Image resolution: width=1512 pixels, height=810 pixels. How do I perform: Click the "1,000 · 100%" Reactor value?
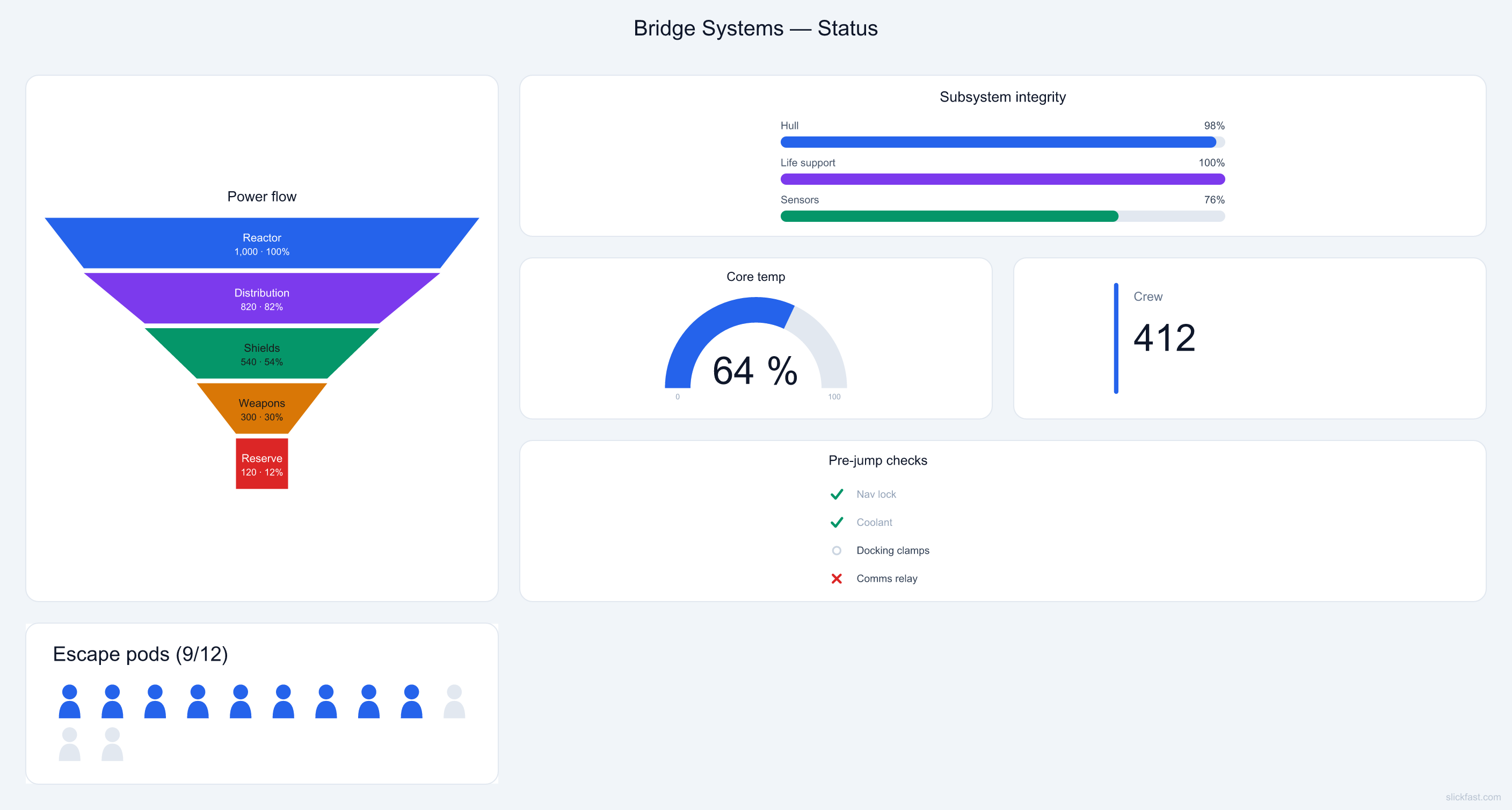pyautogui.click(x=262, y=252)
